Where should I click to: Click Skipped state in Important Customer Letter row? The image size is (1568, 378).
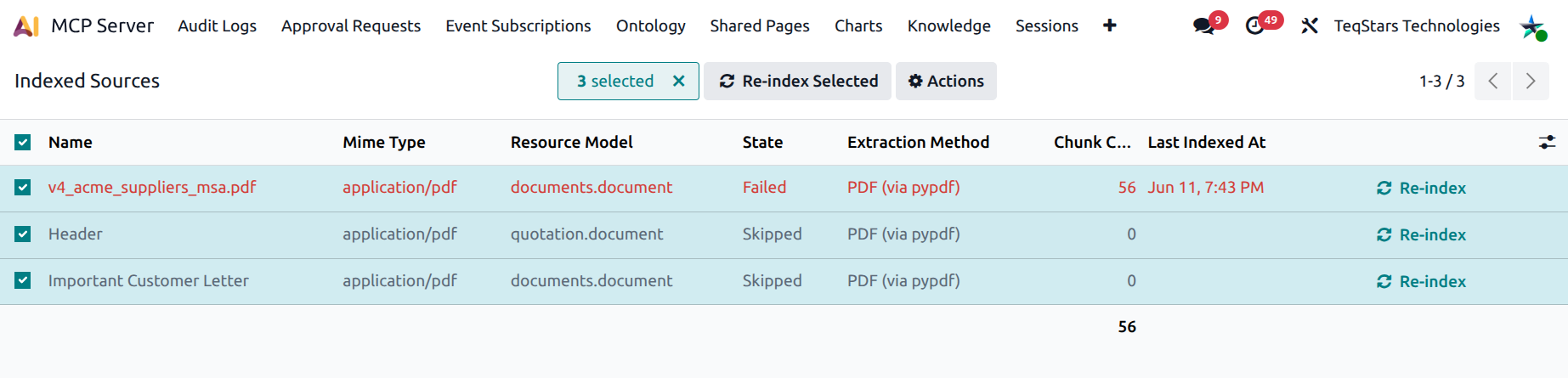(x=772, y=281)
